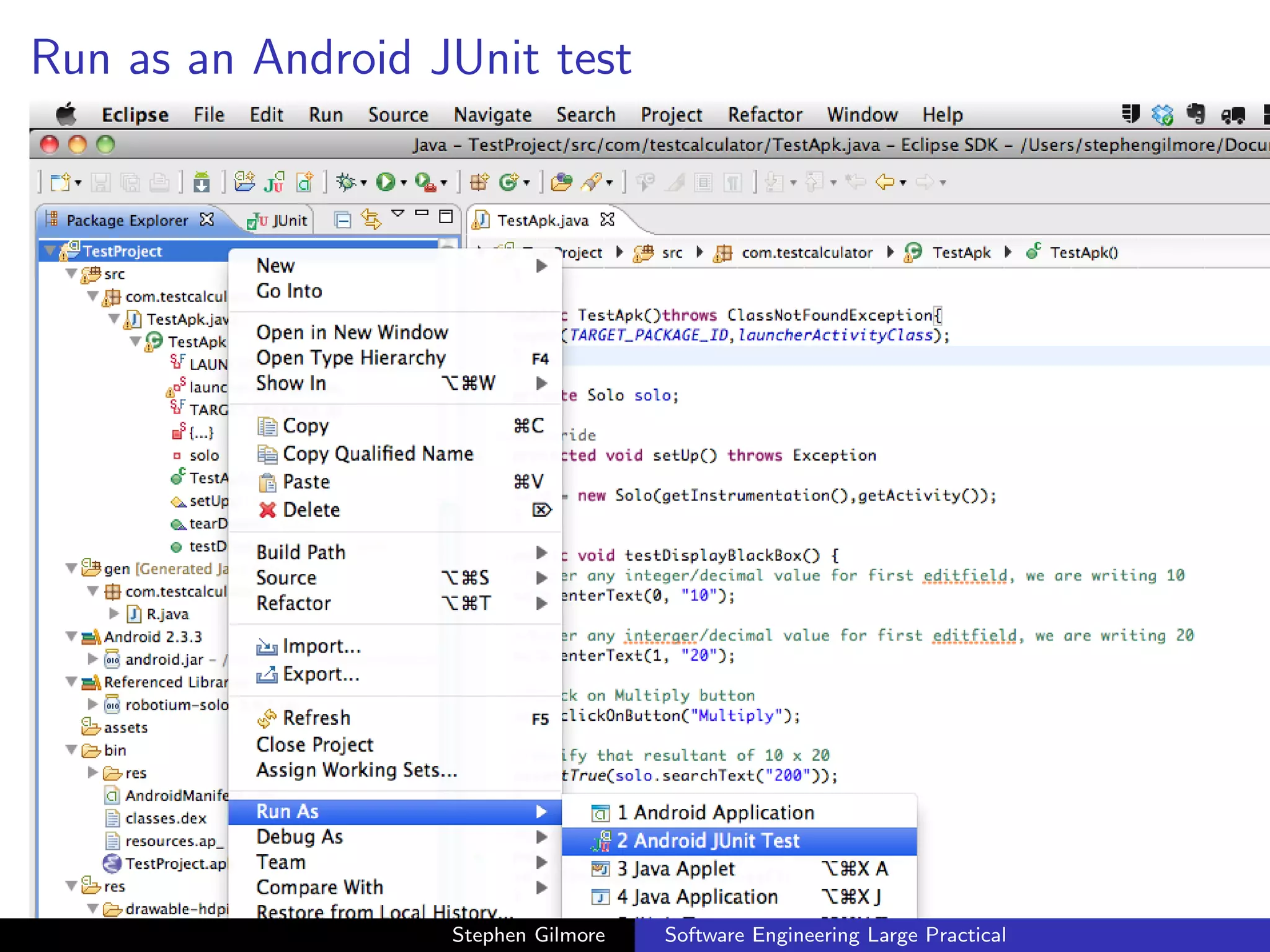The height and width of the screenshot is (952, 1270).
Task: Collapse the bin folder node
Action: click(x=72, y=750)
